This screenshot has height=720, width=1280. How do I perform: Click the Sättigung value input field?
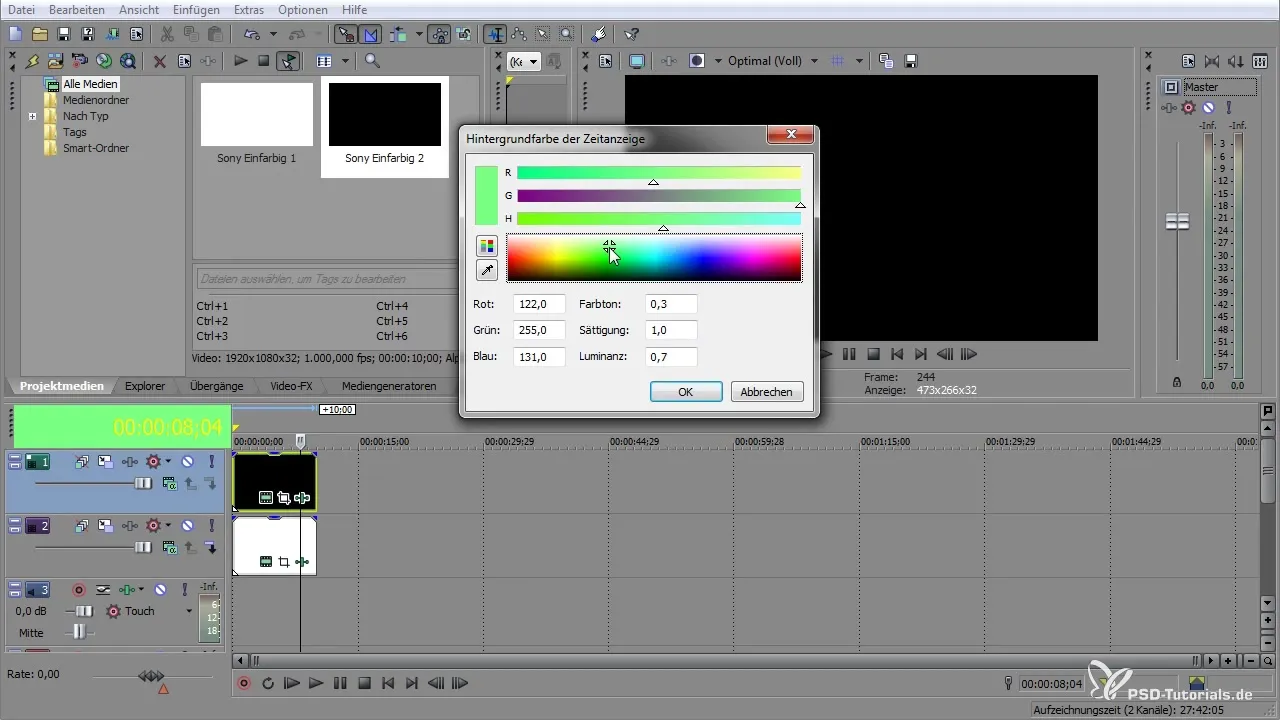coord(671,330)
